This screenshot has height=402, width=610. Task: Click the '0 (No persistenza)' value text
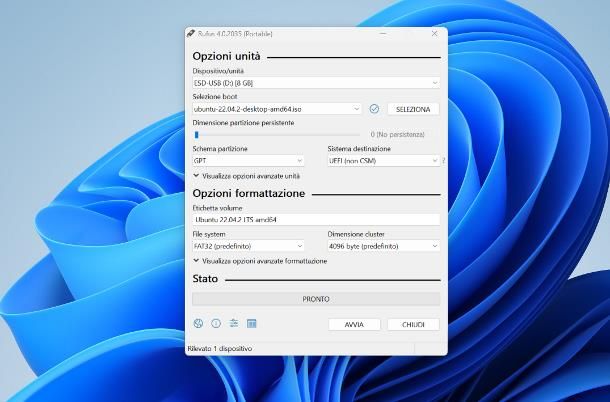(x=397, y=134)
